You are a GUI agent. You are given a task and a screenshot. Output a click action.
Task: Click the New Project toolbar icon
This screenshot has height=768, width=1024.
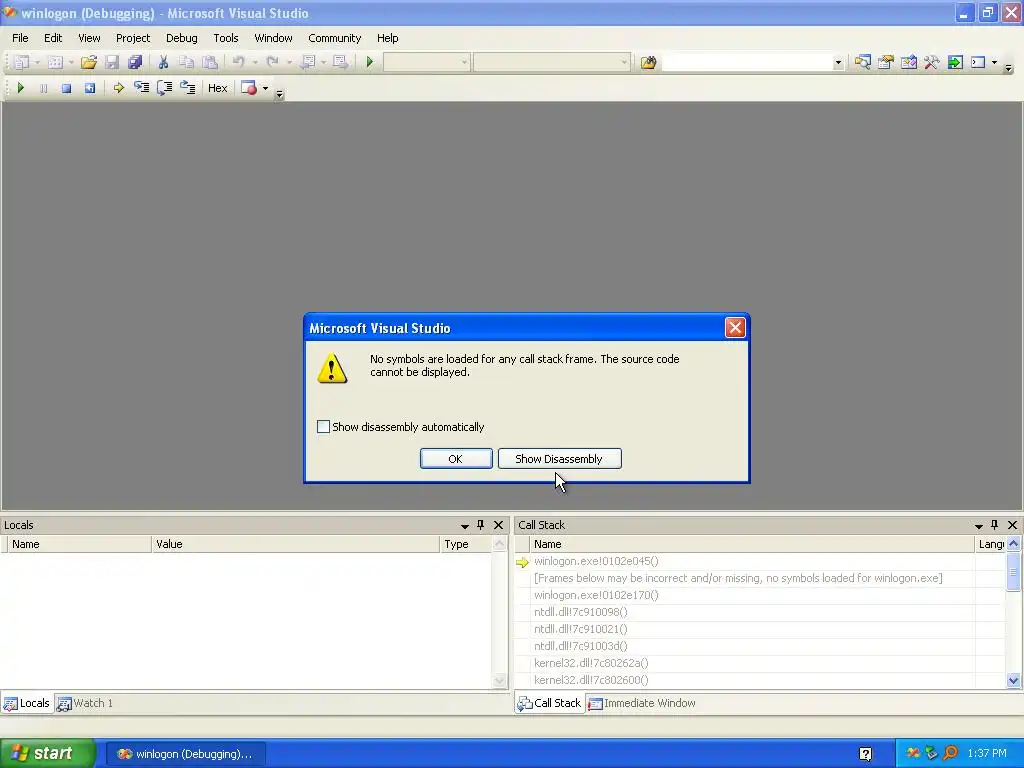pos(22,62)
